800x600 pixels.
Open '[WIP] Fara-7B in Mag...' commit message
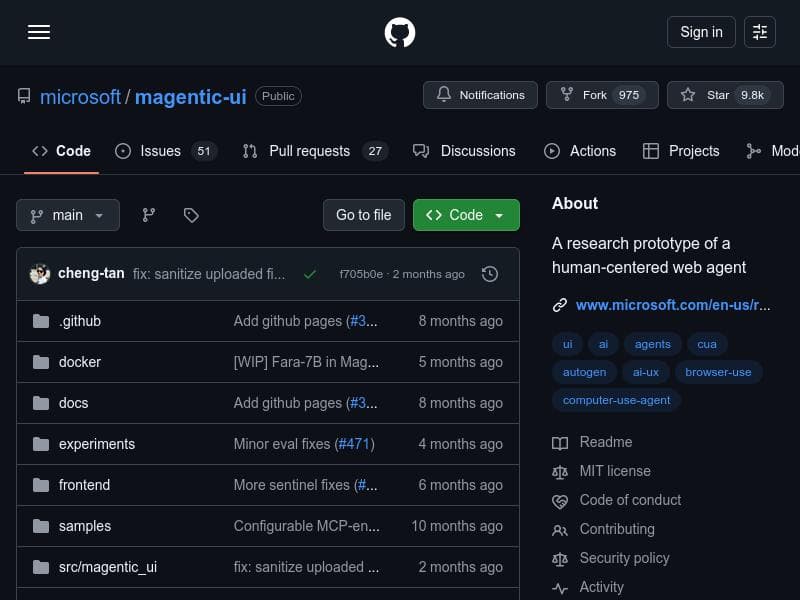306,362
